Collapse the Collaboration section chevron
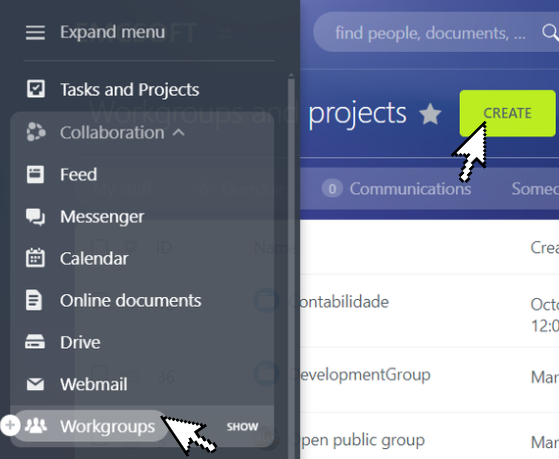 179,133
